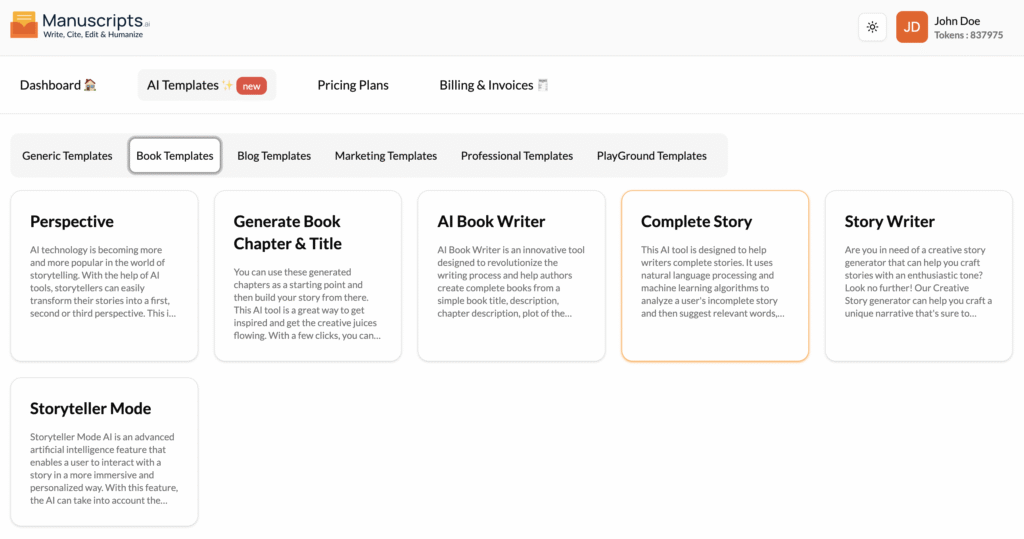Open the Marketing Templates tab
This screenshot has height=539, width=1024.
pyautogui.click(x=386, y=155)
